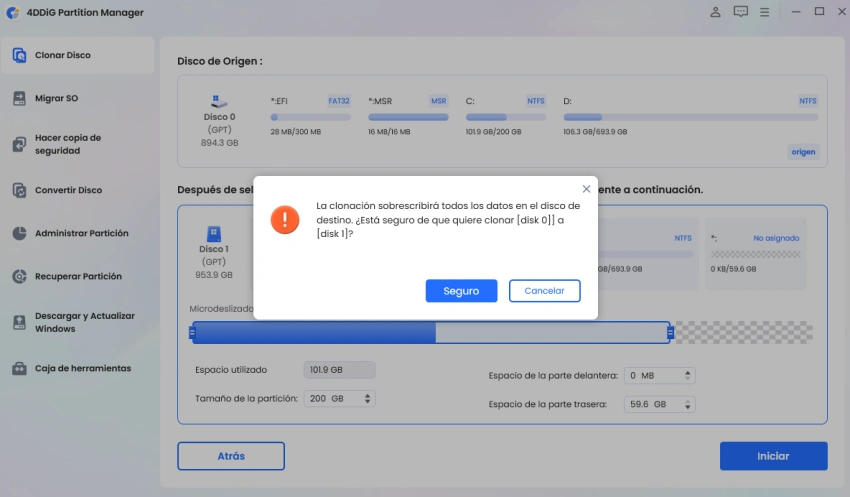Click the origen tag on source disk
This screenshot has width=850, height=497.
[803, 152]
